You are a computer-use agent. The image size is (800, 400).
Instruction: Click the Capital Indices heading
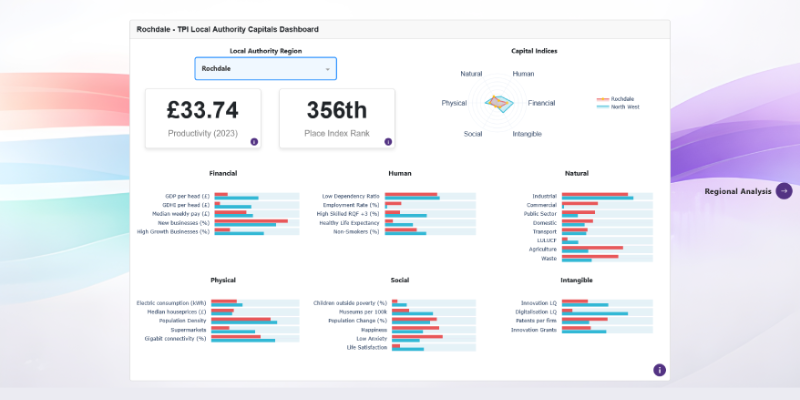tap(534, 51)
